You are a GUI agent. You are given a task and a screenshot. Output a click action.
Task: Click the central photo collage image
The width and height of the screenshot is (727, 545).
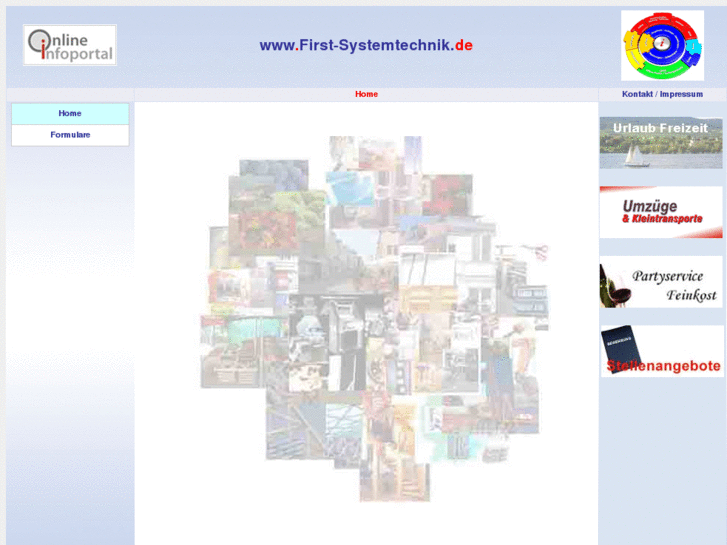coord(374,319)
